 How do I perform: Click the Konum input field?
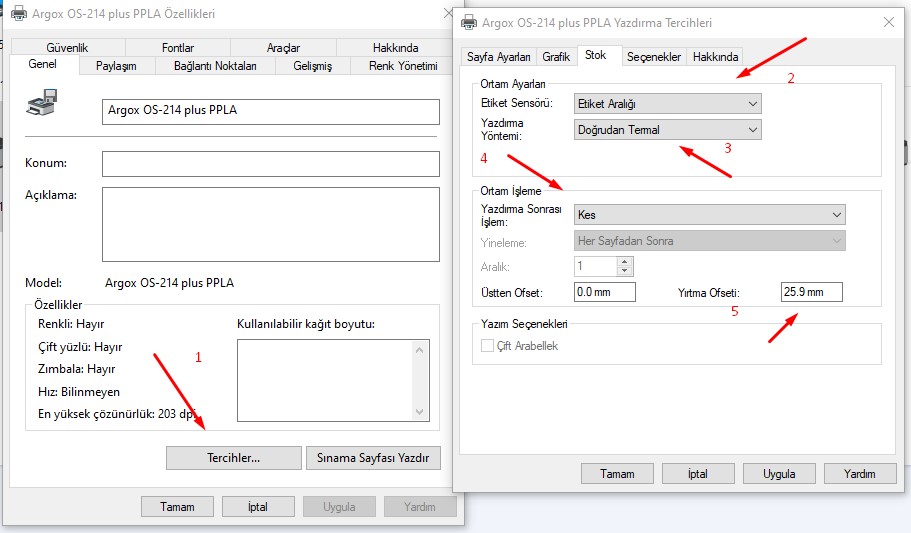coord(271,164)
